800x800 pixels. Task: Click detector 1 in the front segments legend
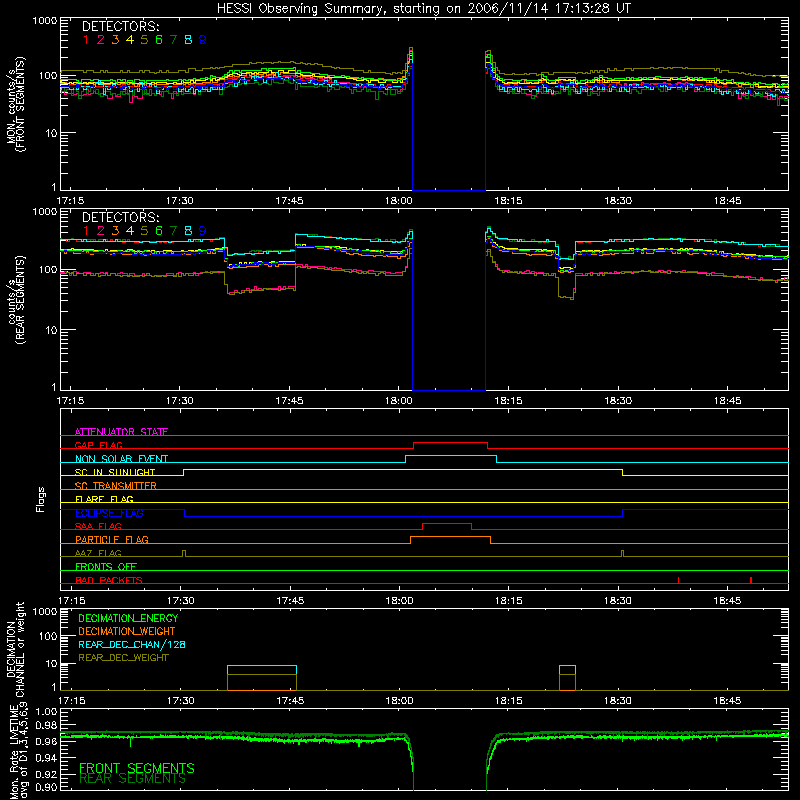click(86, 40)
